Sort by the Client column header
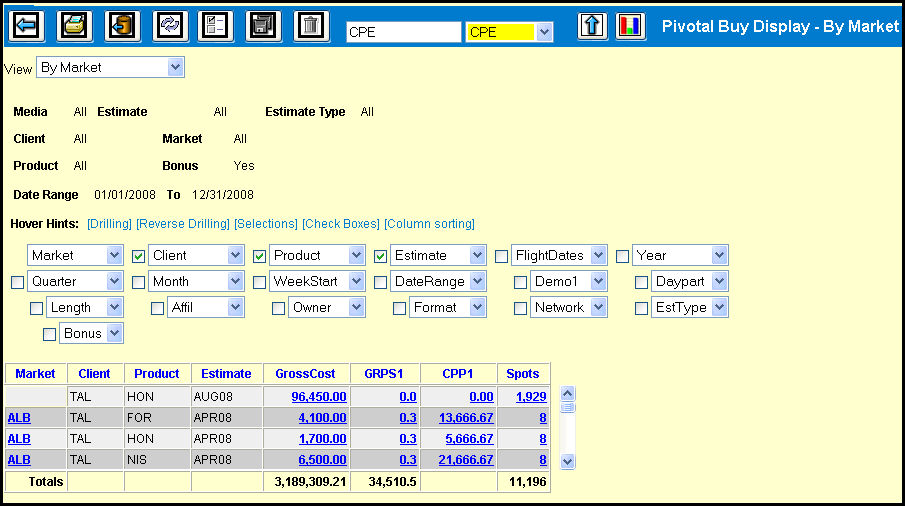905x506 pixels. [x=94, y=373]
